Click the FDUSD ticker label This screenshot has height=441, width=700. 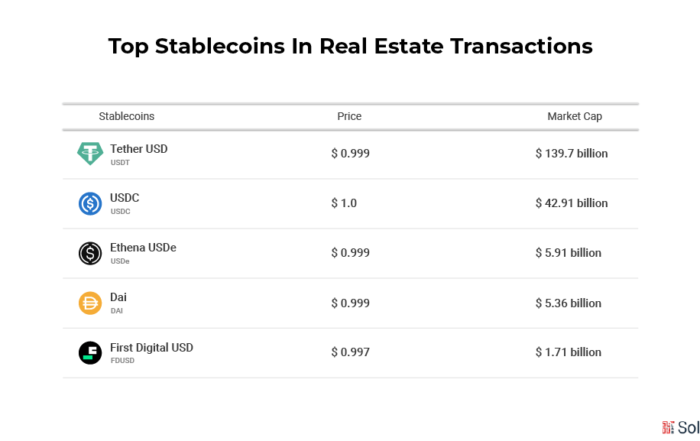click(122, 361)
